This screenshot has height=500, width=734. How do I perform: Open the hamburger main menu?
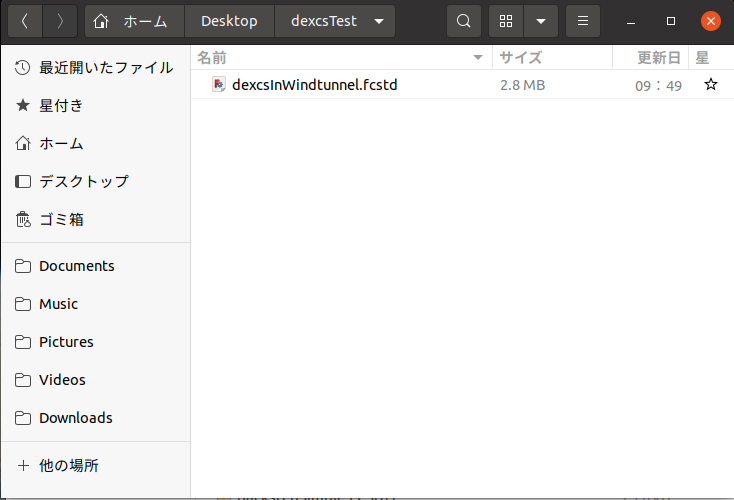tap(583, 21)
